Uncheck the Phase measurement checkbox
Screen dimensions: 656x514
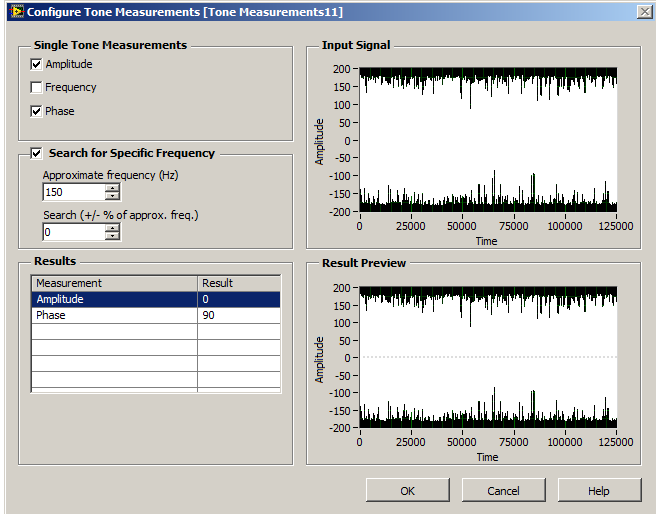tap(36, 111)
